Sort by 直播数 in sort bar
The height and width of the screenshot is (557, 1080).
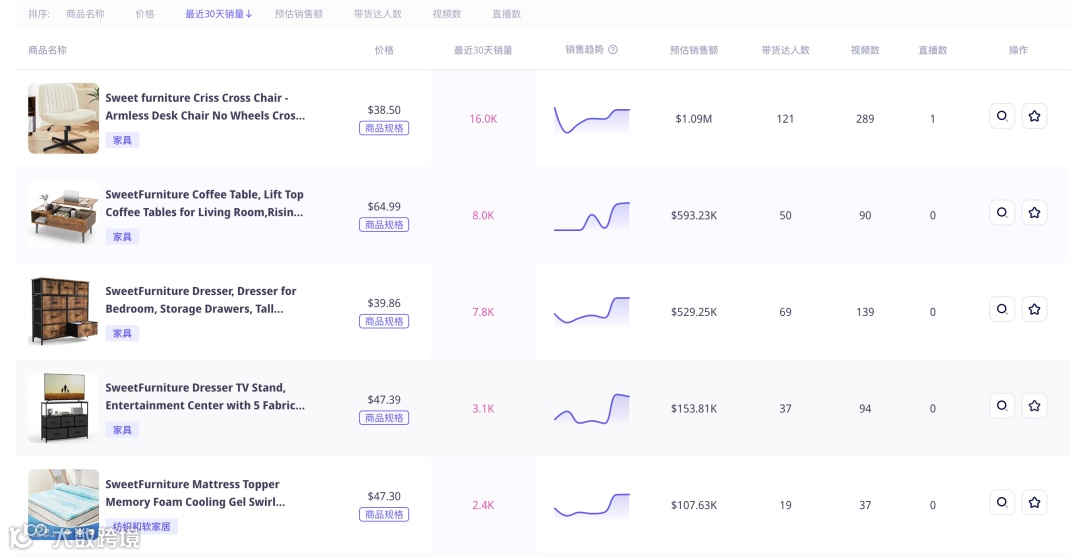[506, 14]
